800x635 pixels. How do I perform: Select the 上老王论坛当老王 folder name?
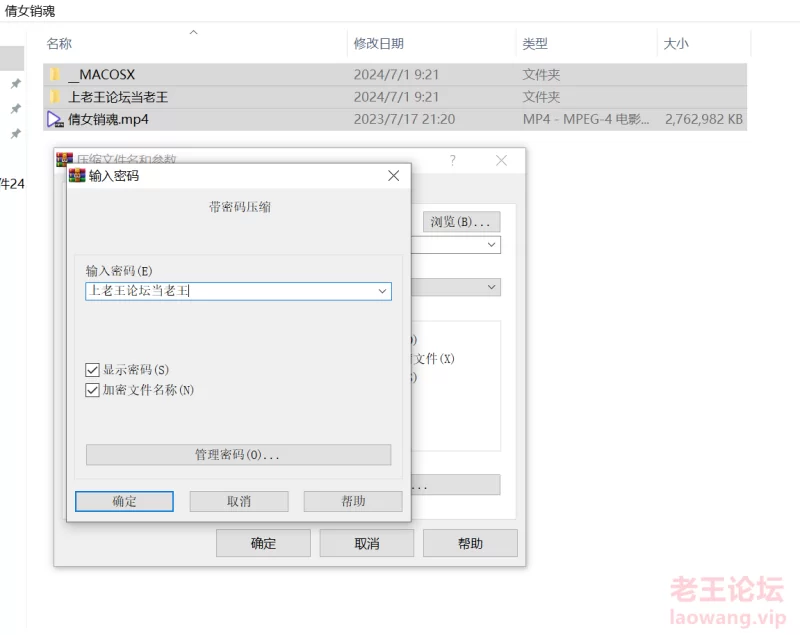[118, 97]
